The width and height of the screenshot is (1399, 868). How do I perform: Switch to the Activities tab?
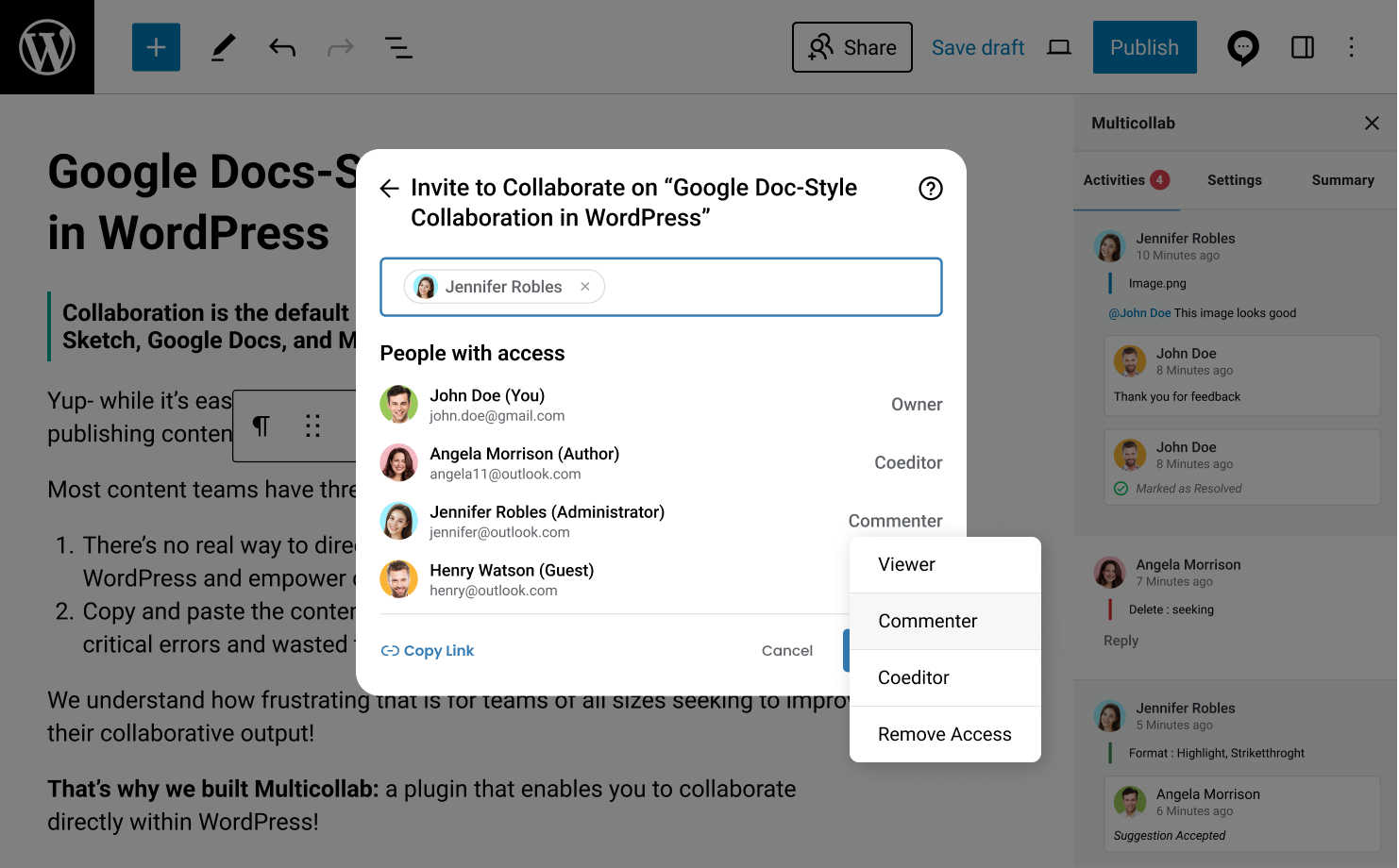1126,180
